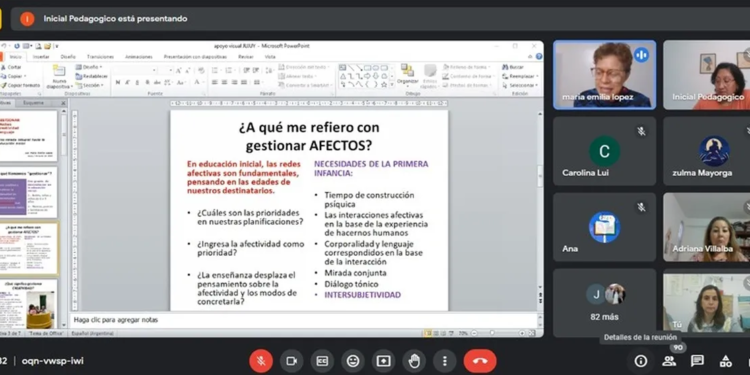
Task: Raise your hand in the meeting
Action: (414, 361)
